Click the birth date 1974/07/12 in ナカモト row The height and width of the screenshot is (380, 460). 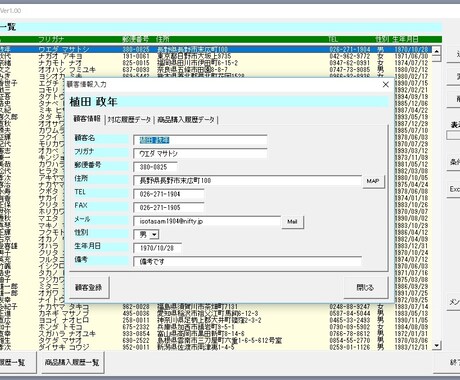click(x=411, y=63)
